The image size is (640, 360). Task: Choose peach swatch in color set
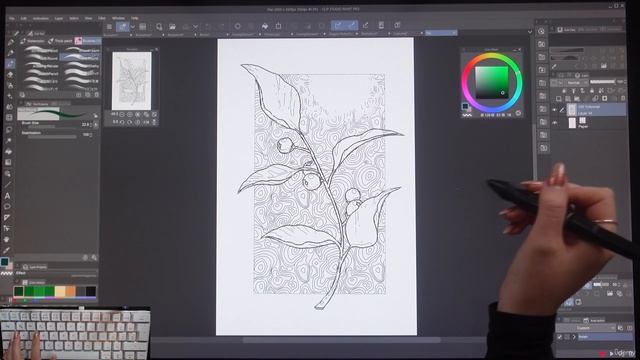60,291
